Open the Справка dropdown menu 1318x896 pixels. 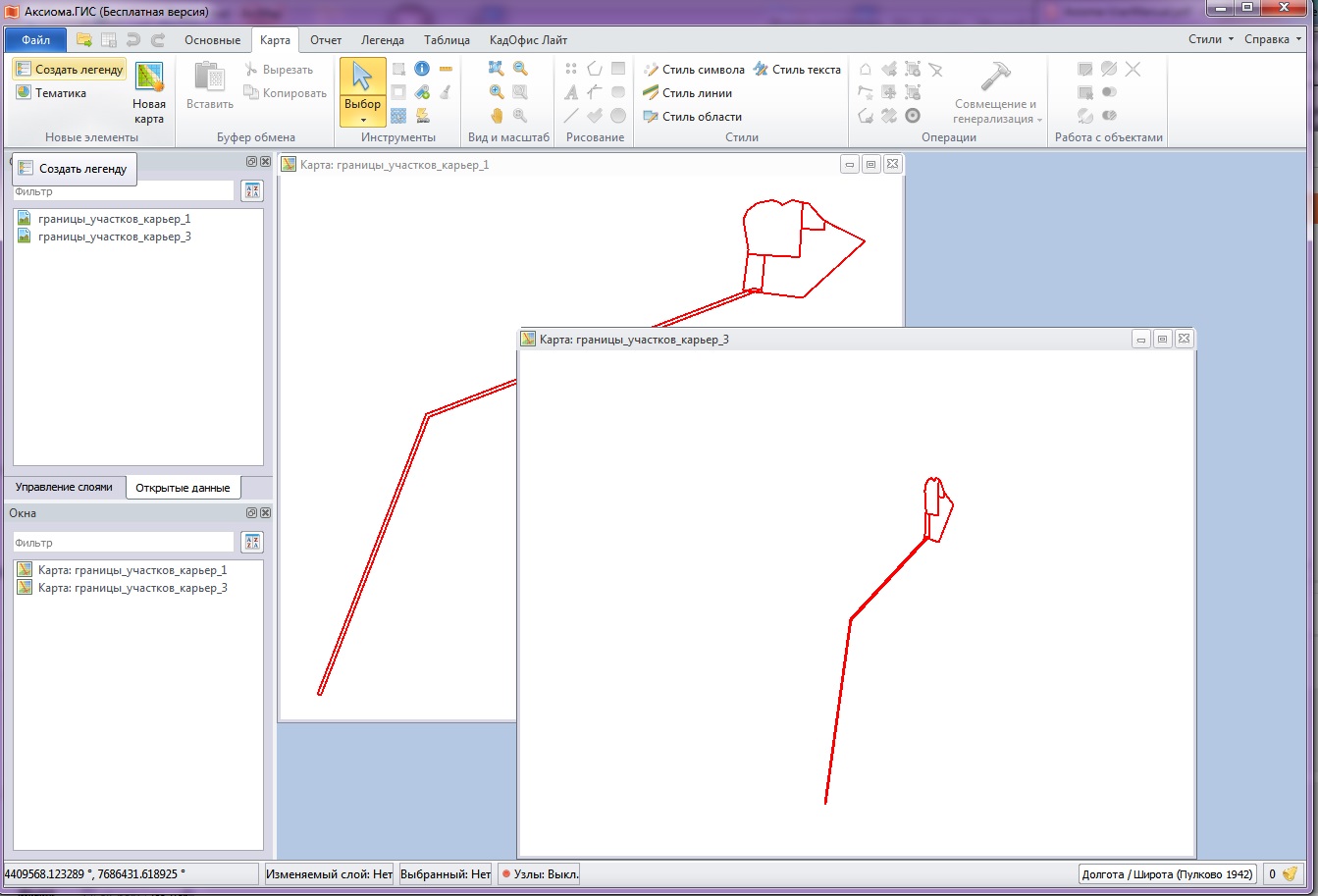(1272, 40)
